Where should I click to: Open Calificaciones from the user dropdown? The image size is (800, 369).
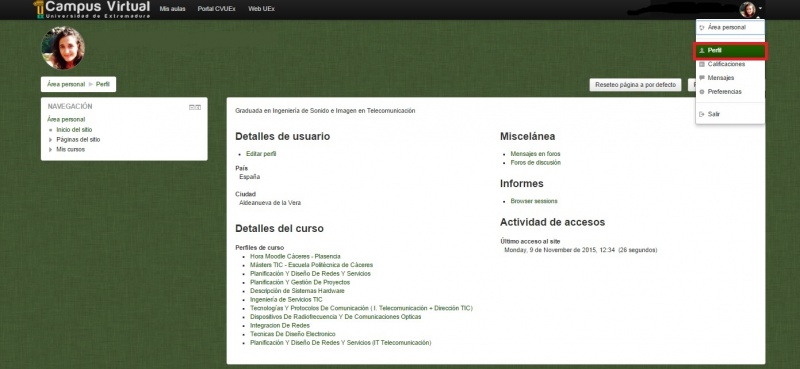pyautogui.click(x=730, y=64)
